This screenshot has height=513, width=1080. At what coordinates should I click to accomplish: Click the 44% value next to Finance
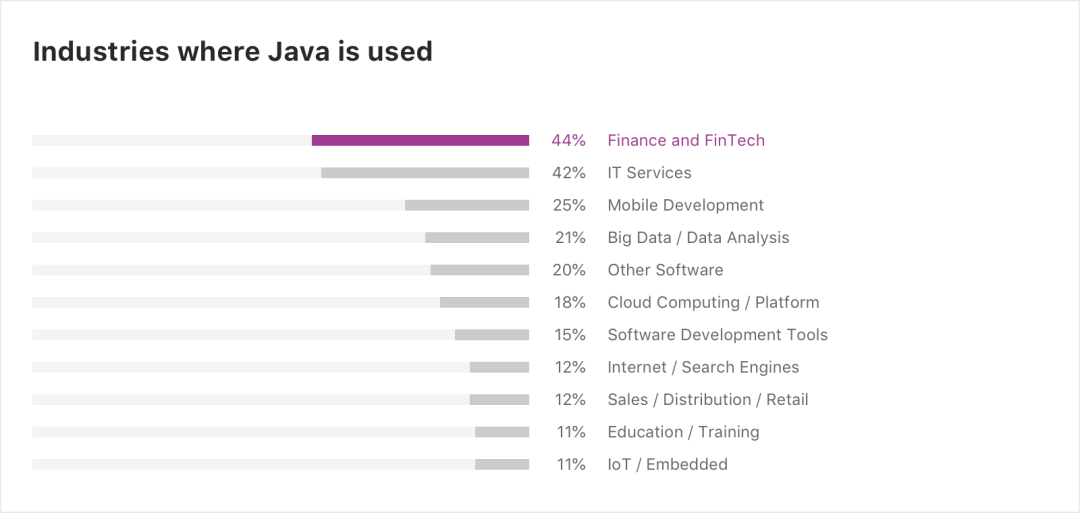(x=568, y=141)
